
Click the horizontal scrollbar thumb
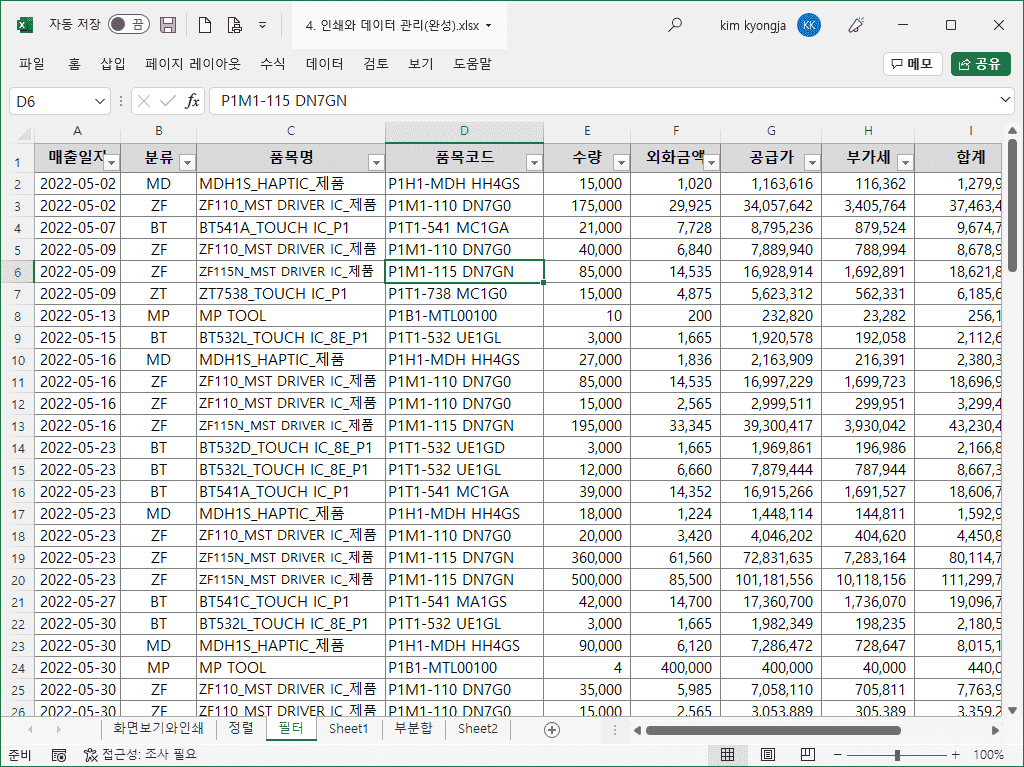pos(773,730)
